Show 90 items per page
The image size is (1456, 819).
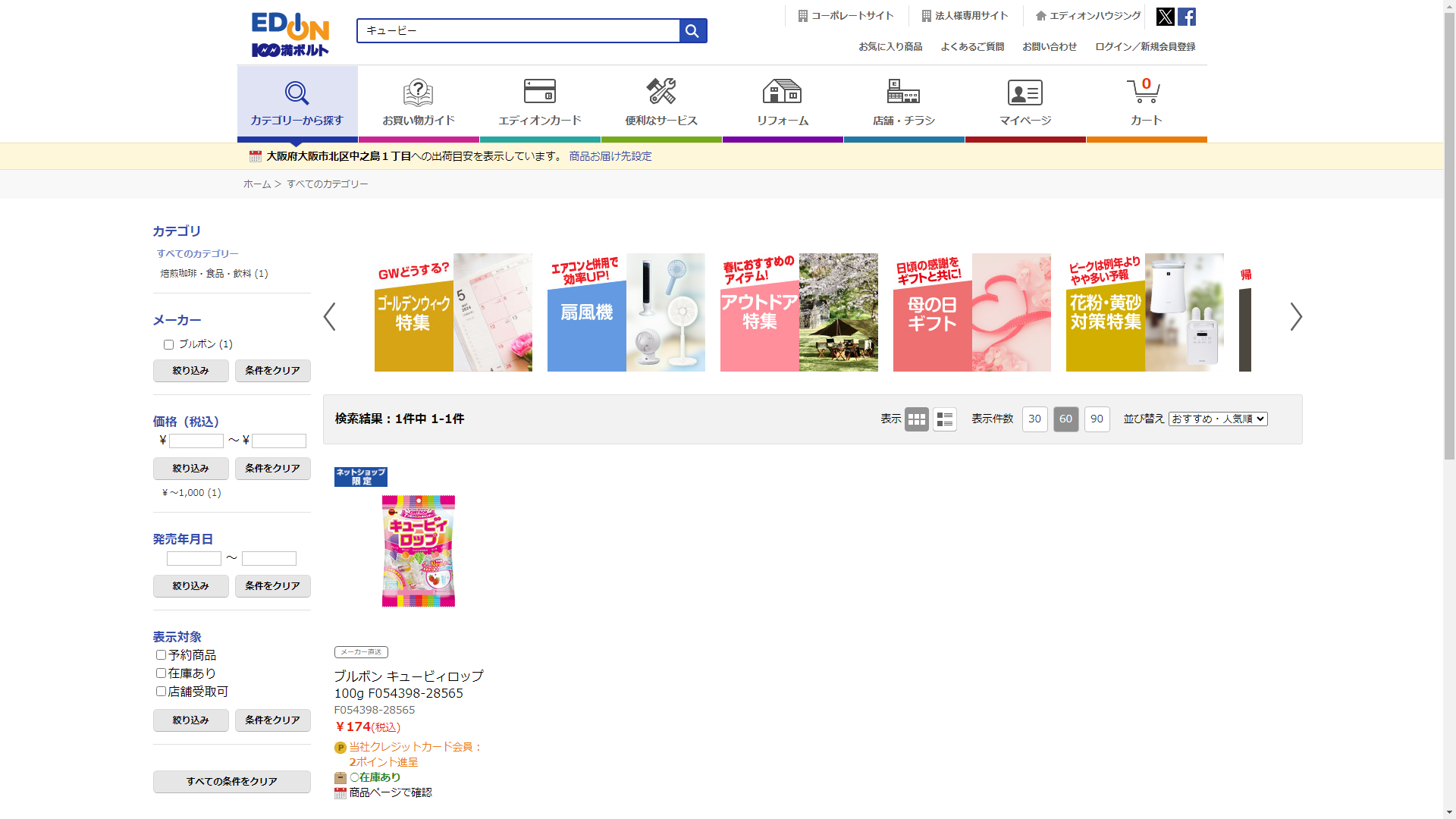1097,419
